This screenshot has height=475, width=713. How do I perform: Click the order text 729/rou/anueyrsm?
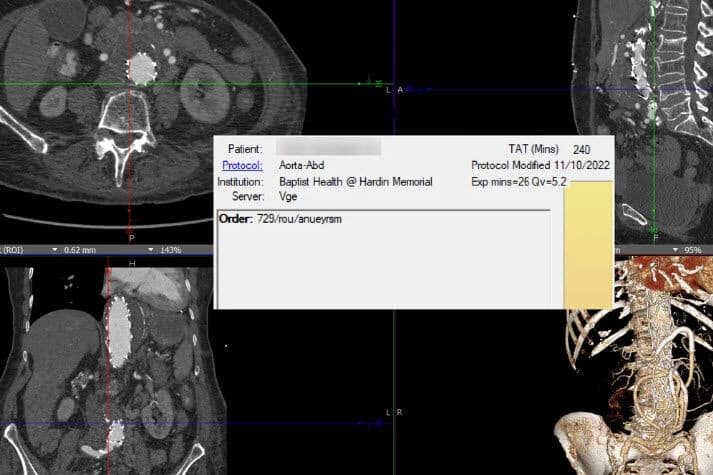tap(299, 219)
